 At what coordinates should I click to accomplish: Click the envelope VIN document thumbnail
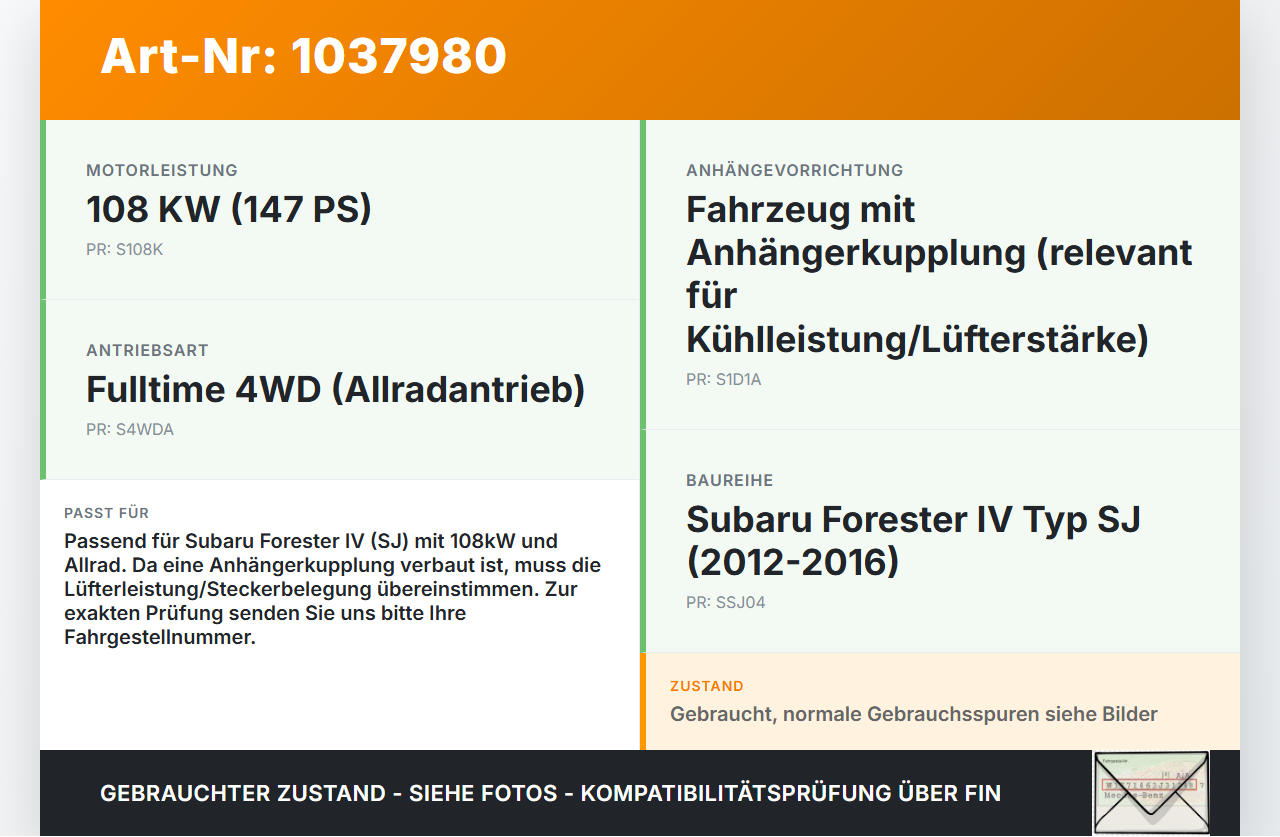click(x=1151, y=792)
